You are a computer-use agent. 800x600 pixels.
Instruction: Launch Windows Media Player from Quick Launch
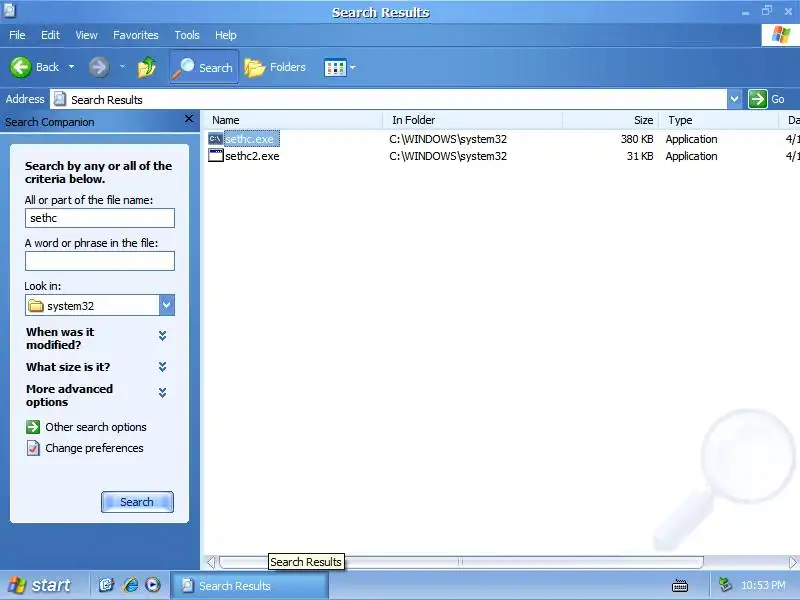[x=153, y=585]
